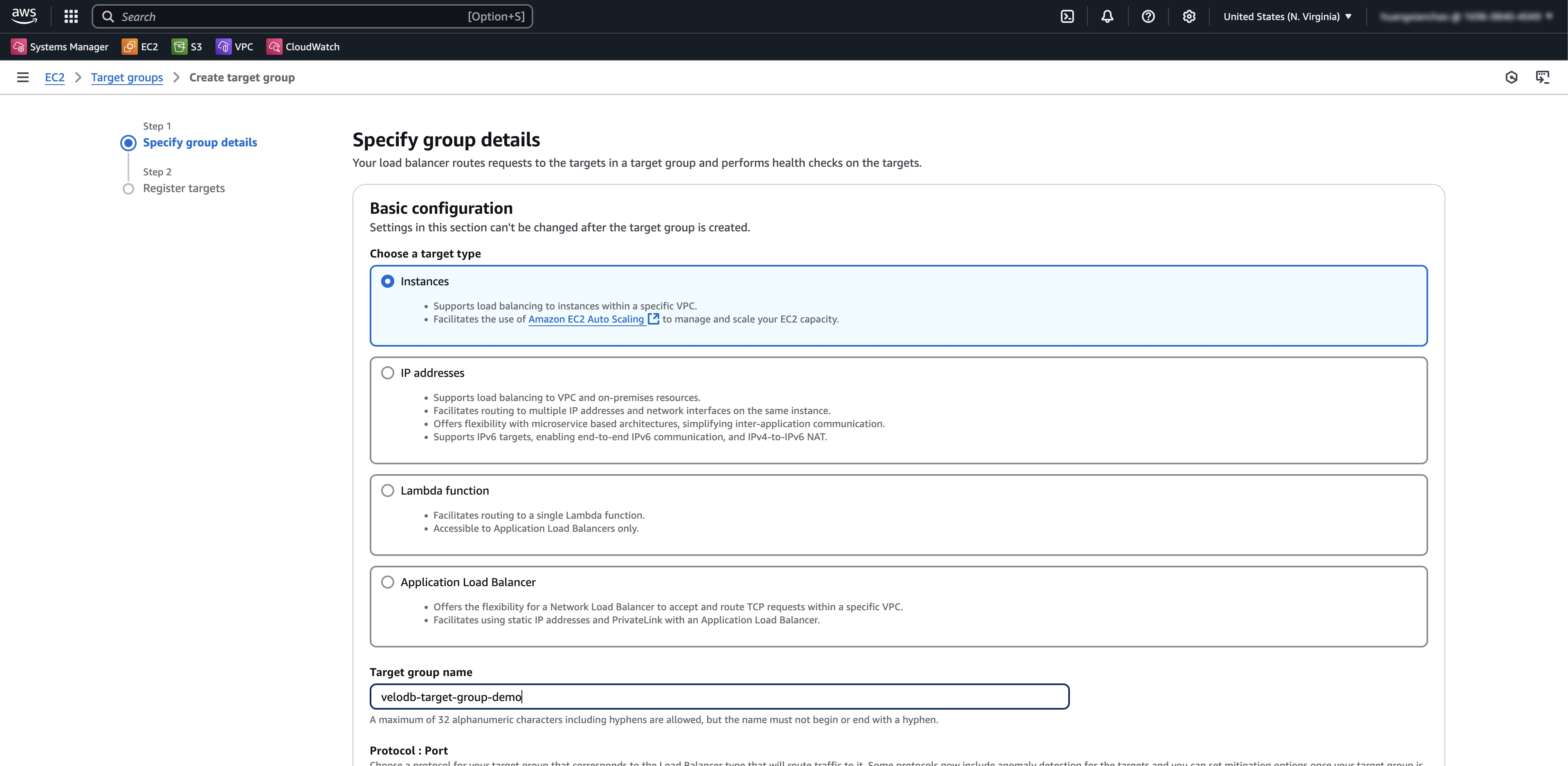Viewport: 1568px width, 766px height.
Task: Open the Systems Manager shortcut
Action: tap(60, 47)
